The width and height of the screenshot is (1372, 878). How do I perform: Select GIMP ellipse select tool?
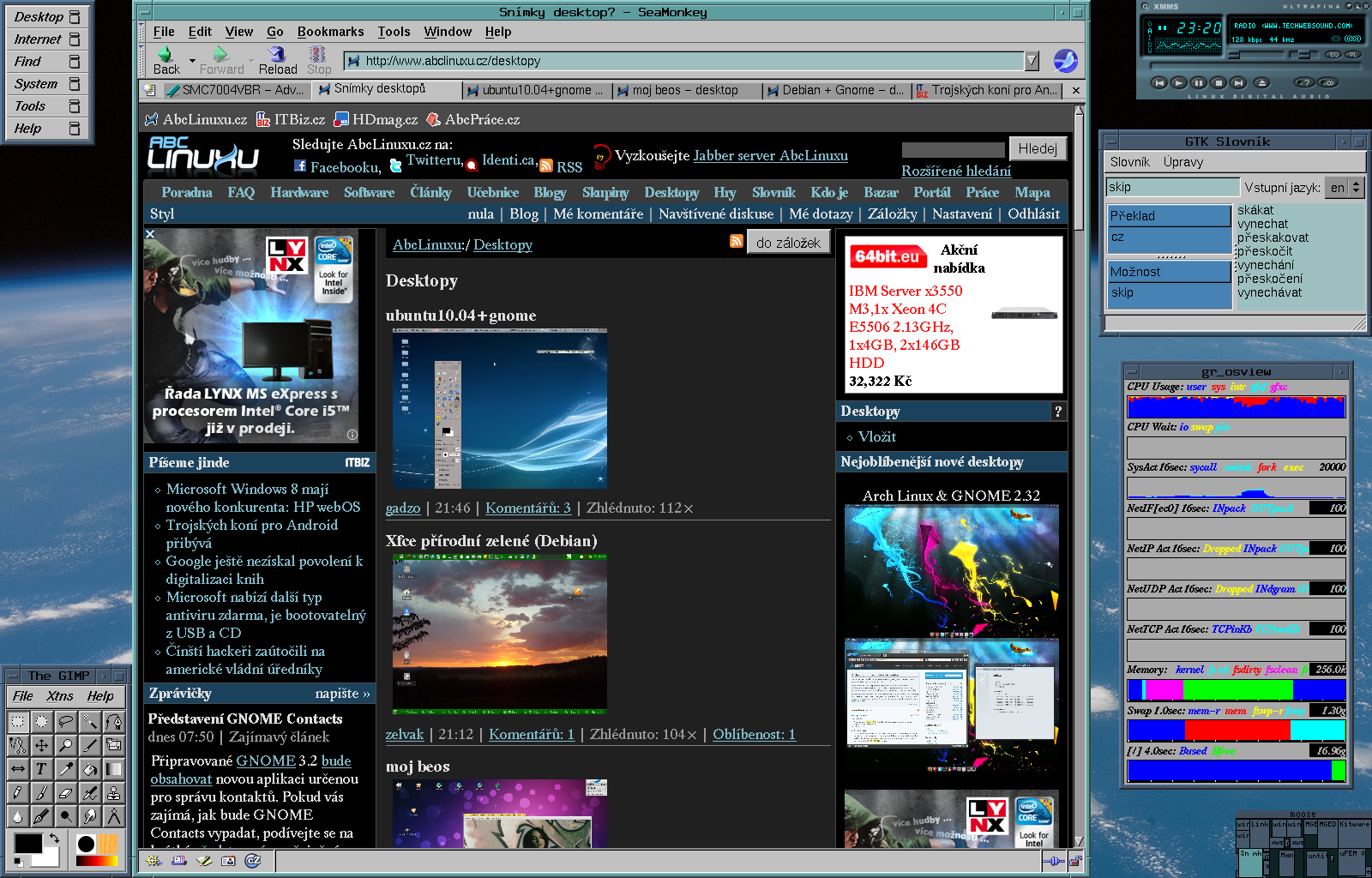[41, 722]
